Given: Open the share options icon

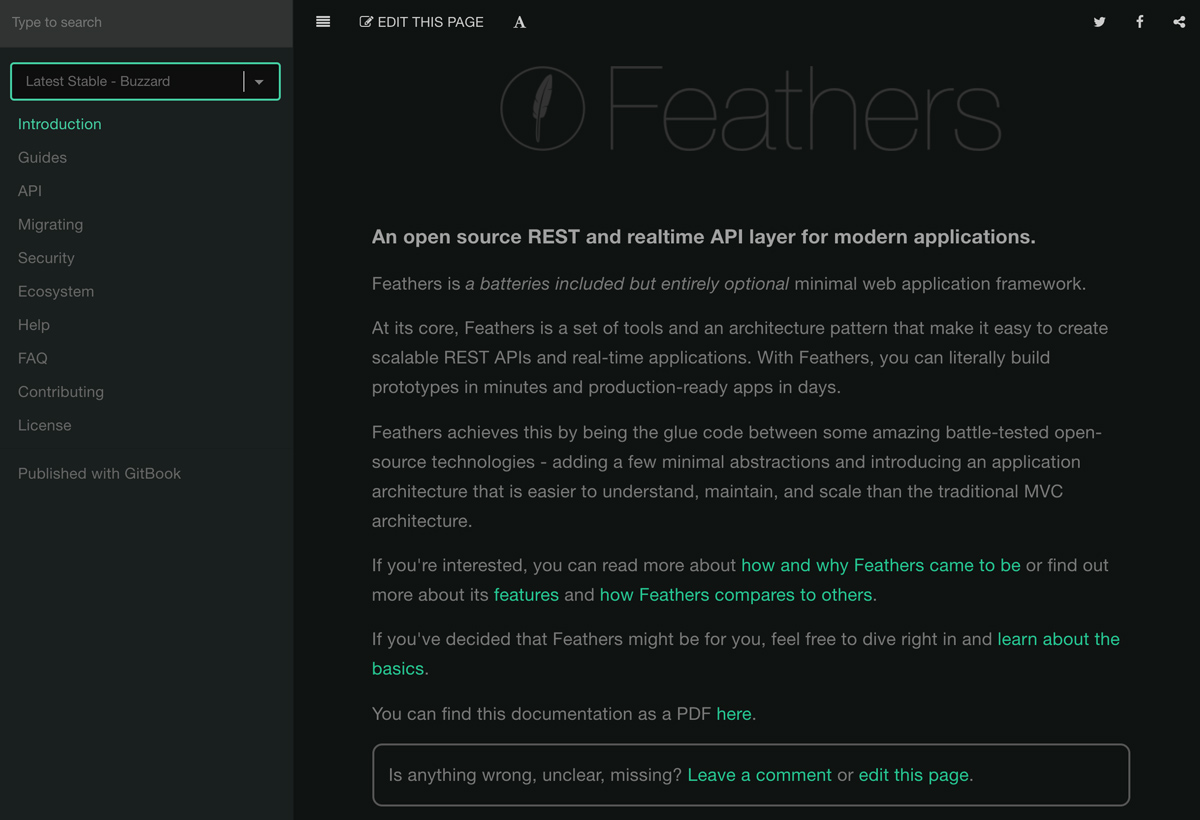Looking at the screenshot, I should 1179,22.
